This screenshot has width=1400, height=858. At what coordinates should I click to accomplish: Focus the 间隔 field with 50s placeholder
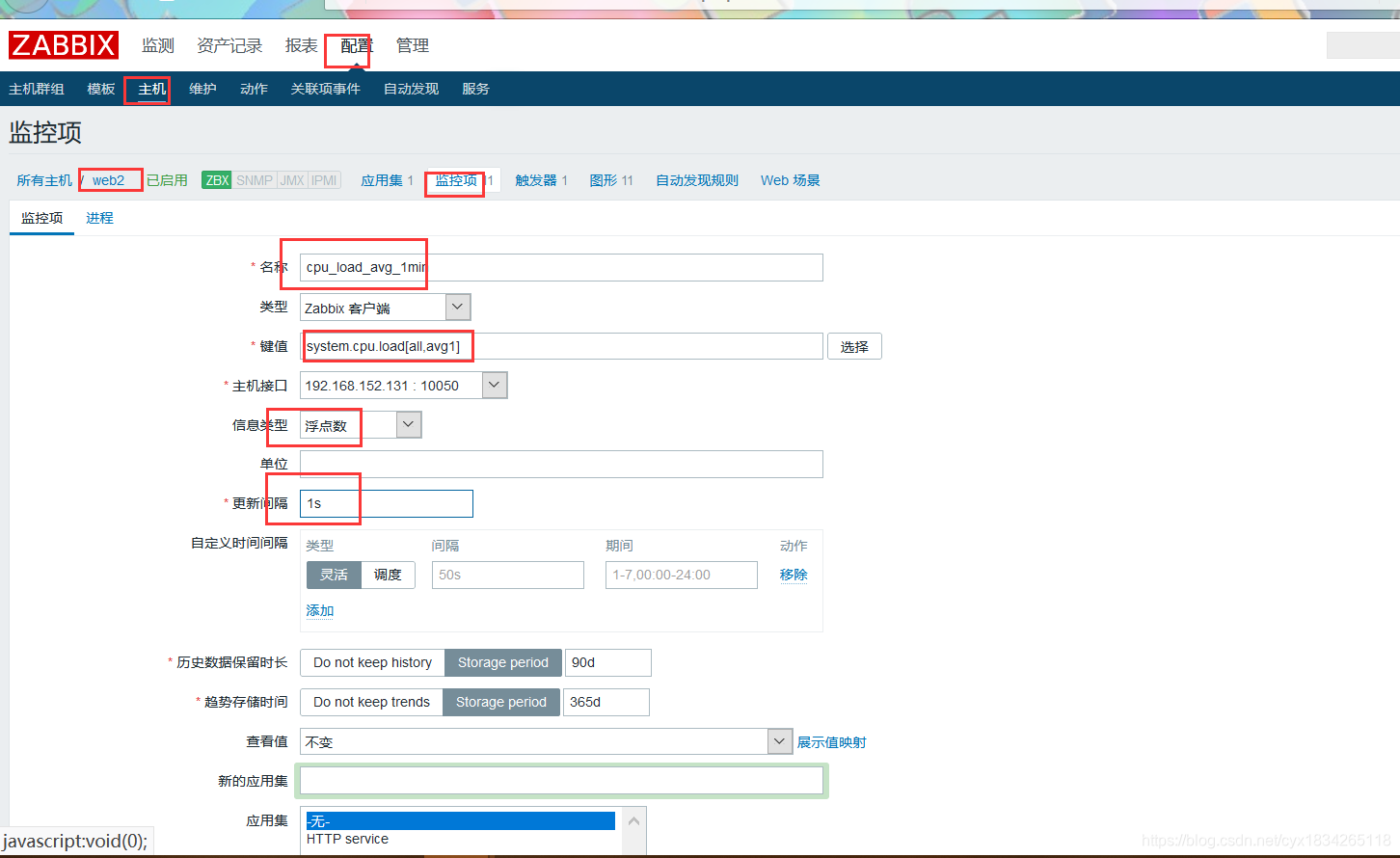click(508, 575)
